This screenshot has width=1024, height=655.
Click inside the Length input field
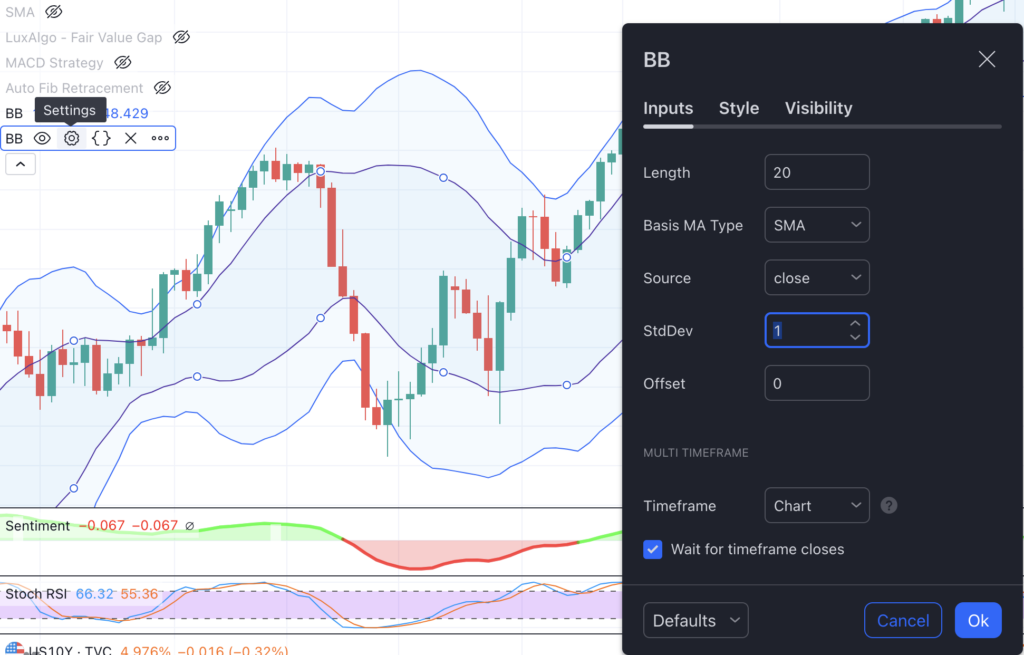pyautogui.click(x=816, y=171)
